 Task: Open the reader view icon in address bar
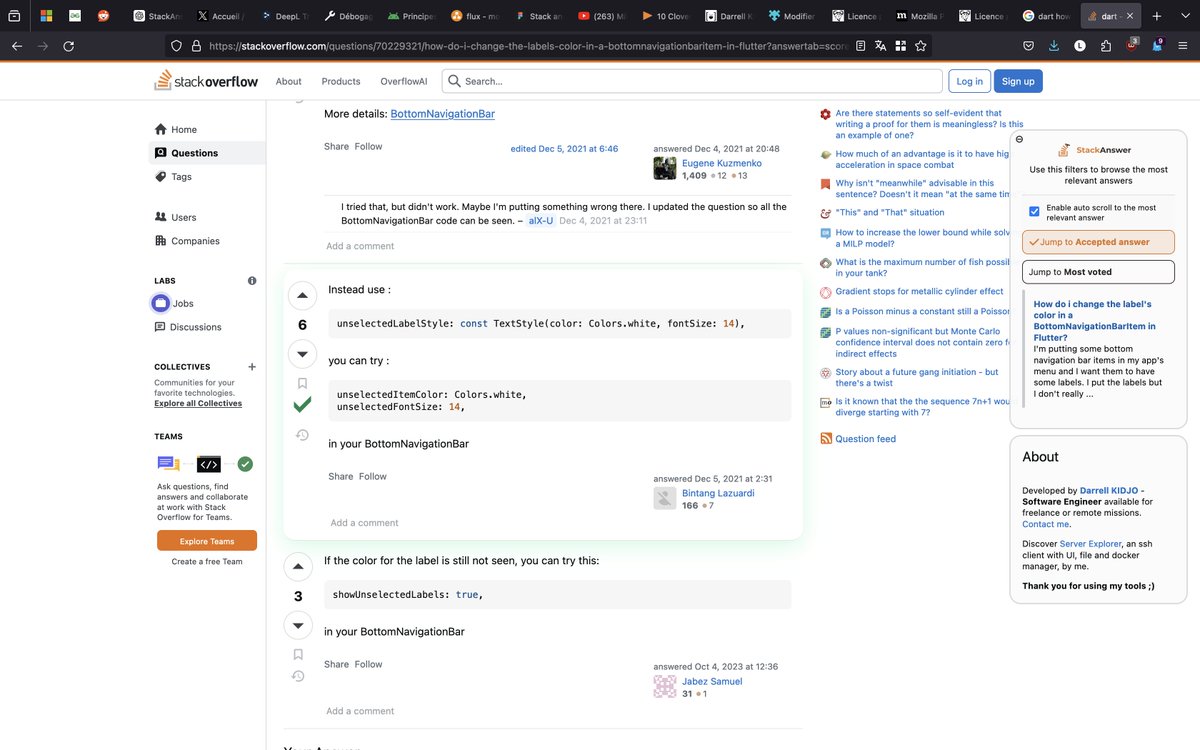[860, 46]
